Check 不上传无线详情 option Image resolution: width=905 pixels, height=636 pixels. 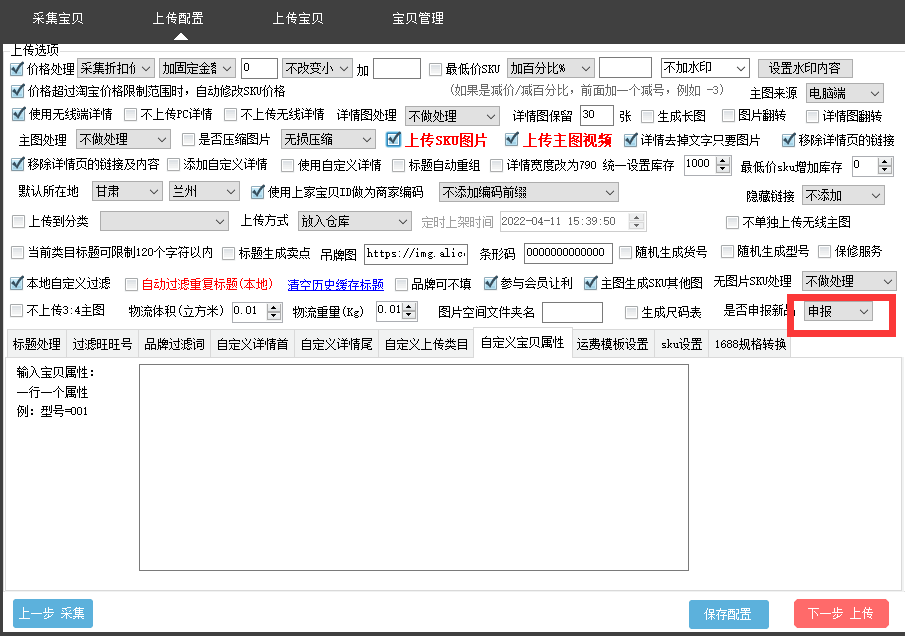click(x=231, y=115)
